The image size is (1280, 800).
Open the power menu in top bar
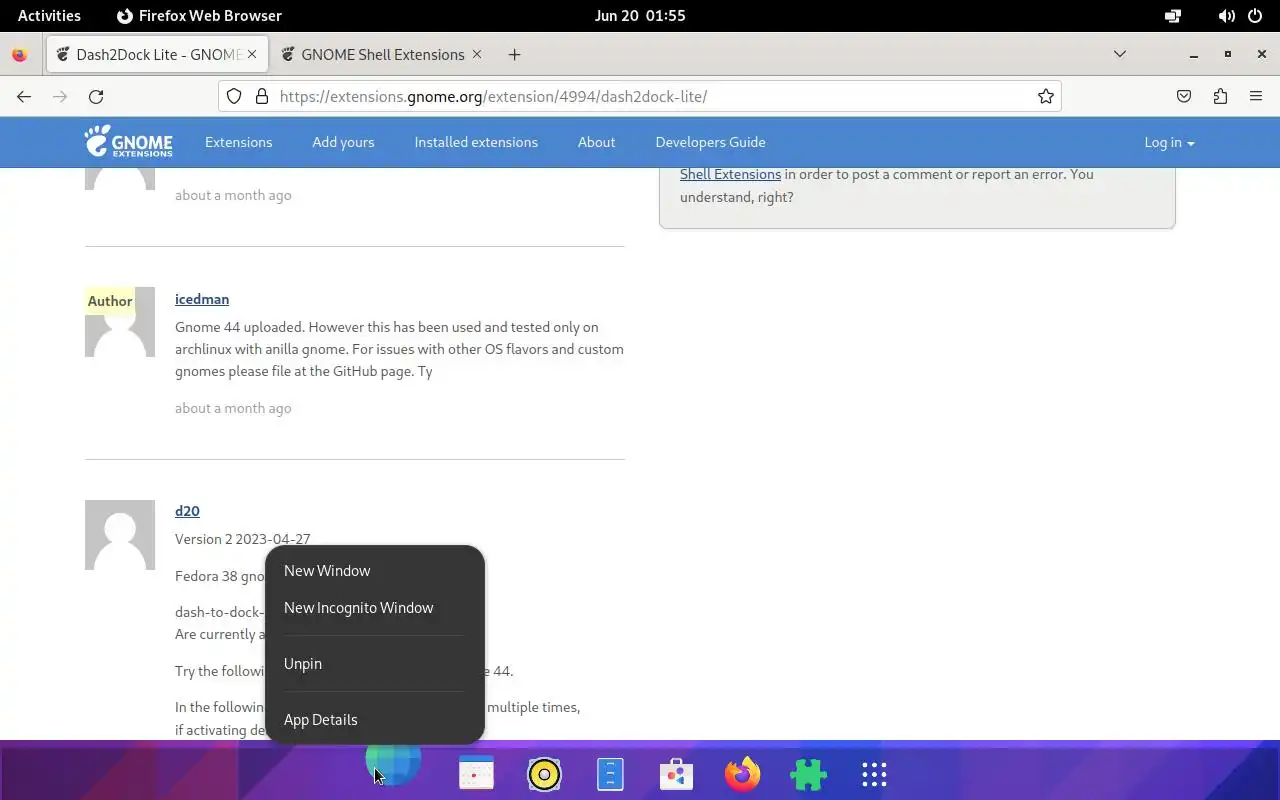tap(1255, 16)
